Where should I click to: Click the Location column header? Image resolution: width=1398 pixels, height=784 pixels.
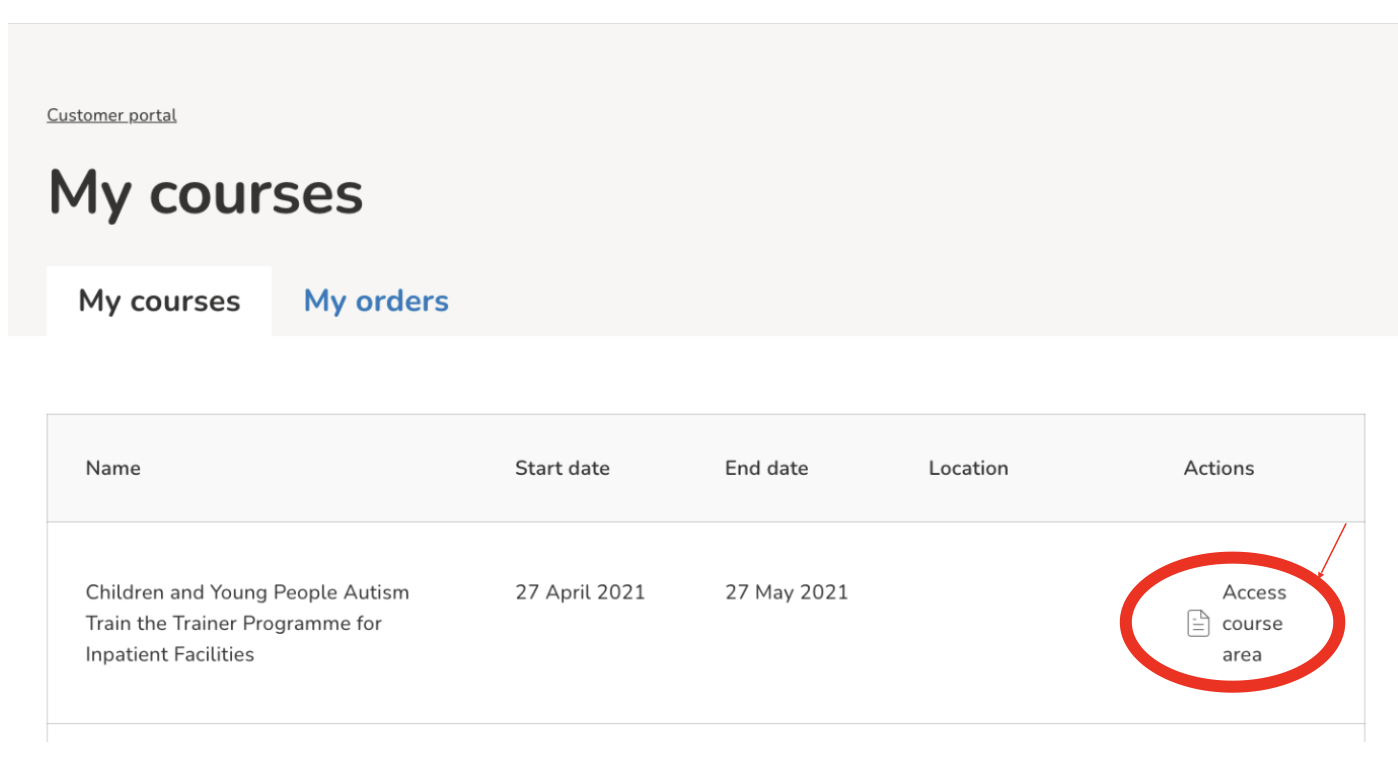(968, 468)
